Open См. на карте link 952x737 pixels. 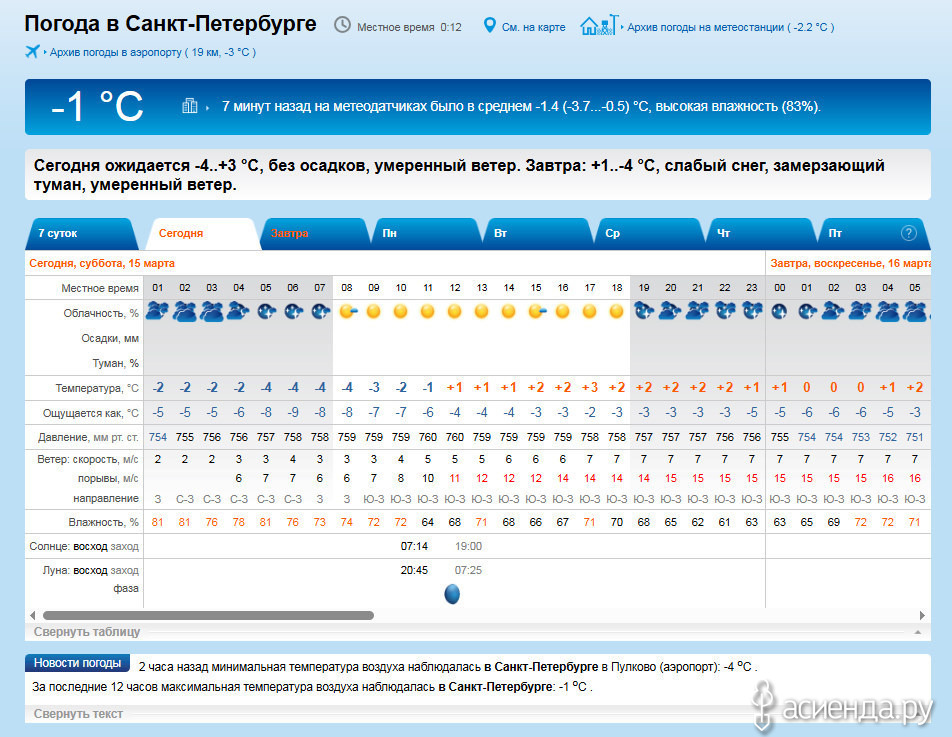point(533,27)
